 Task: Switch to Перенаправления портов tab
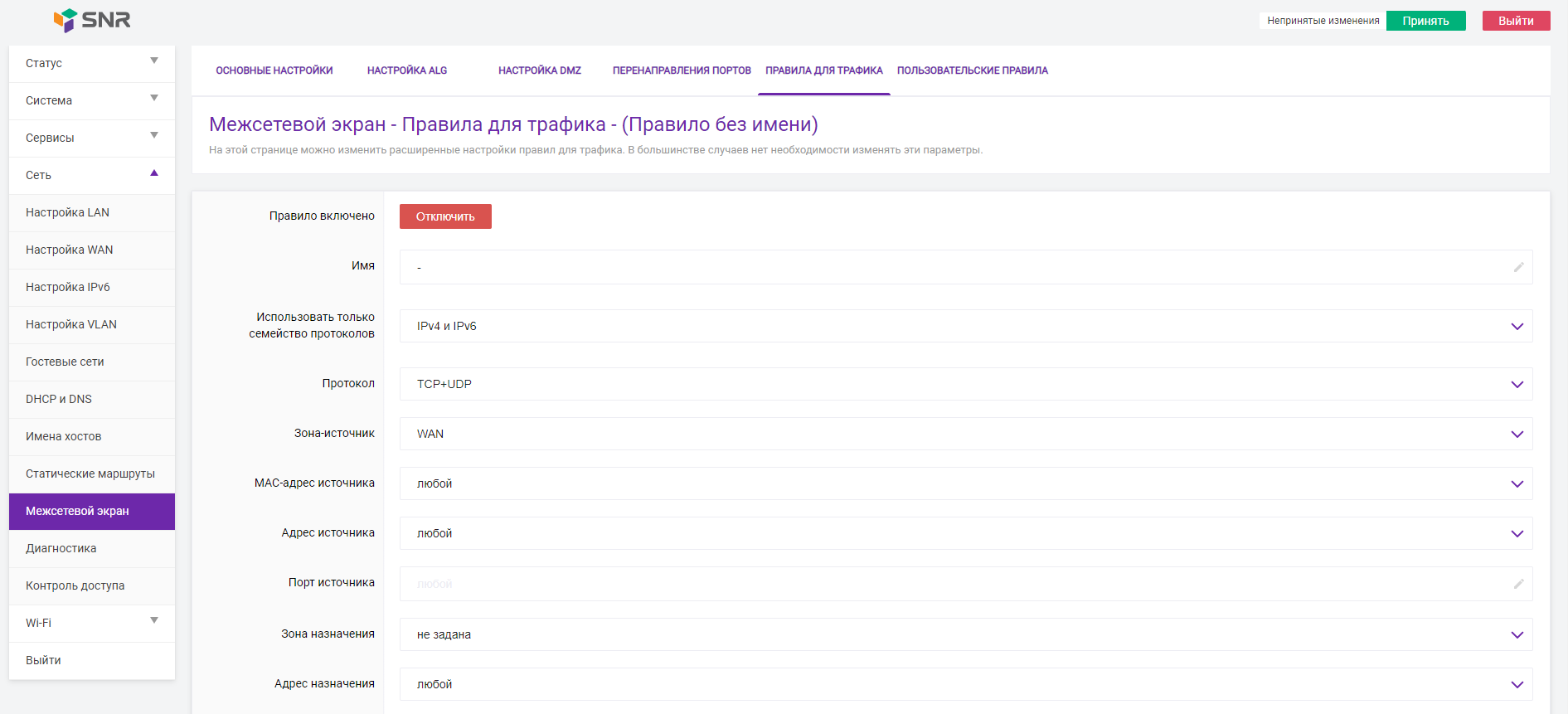pos(682,70)
